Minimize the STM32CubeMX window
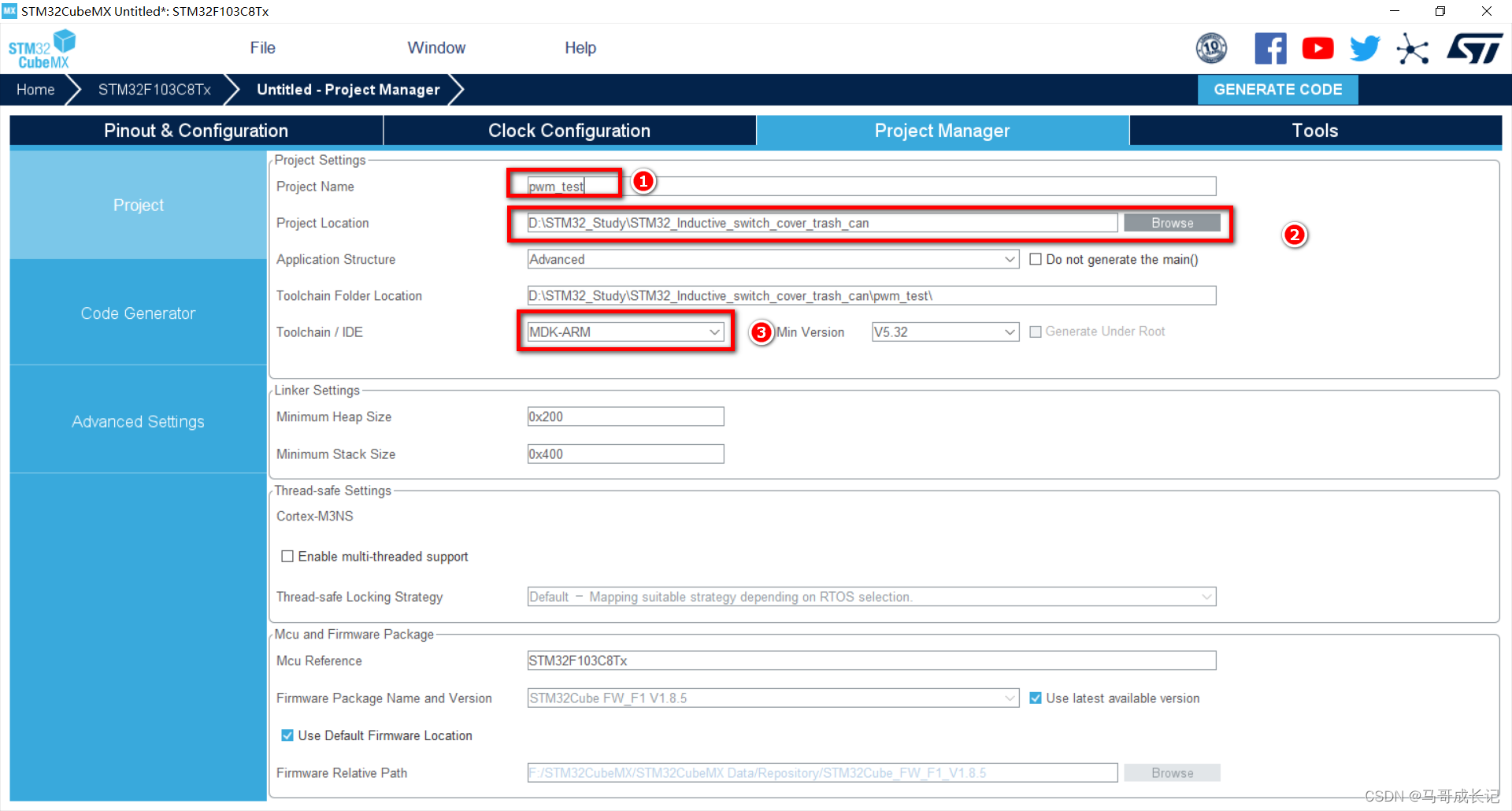Screen dimensions: 1512x811 [1395, 11]
